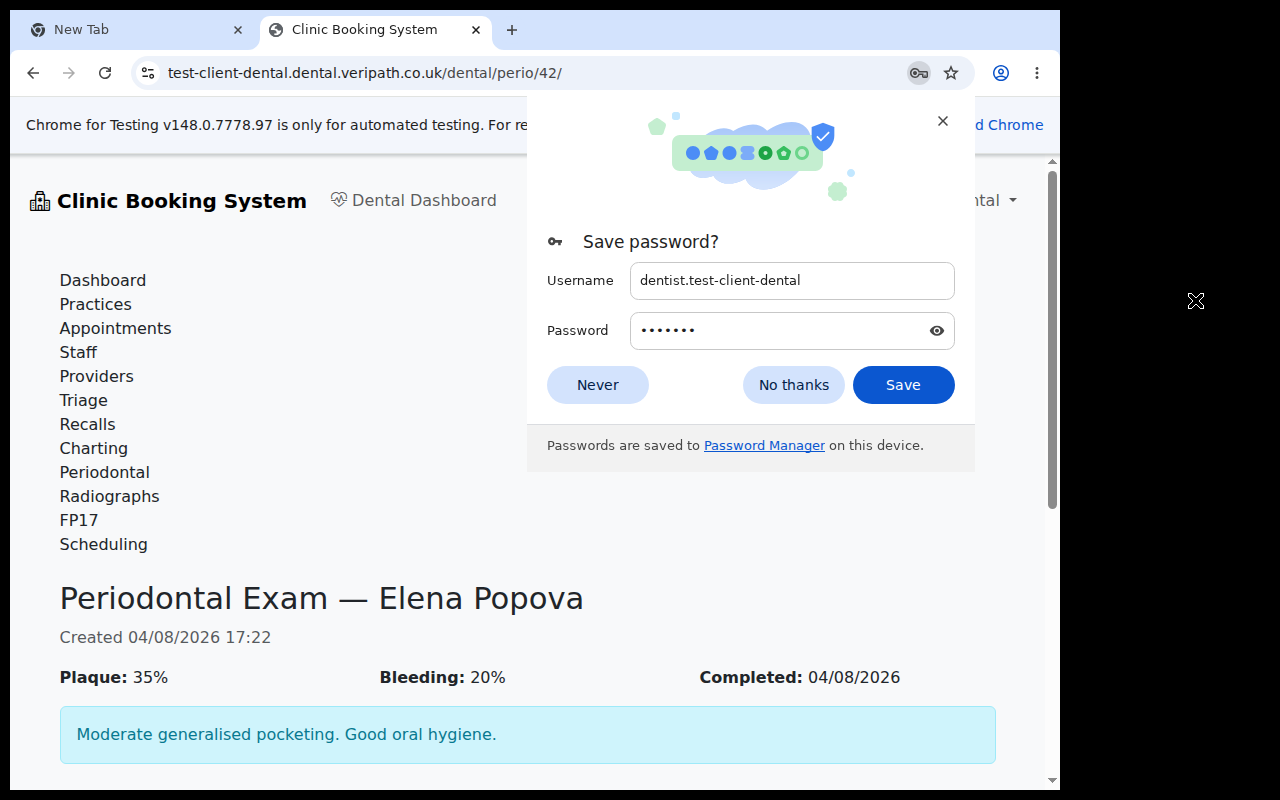Screen dimensions: 1280x800
Task: Click the password key icon in address bar
Action: [918, 73]
